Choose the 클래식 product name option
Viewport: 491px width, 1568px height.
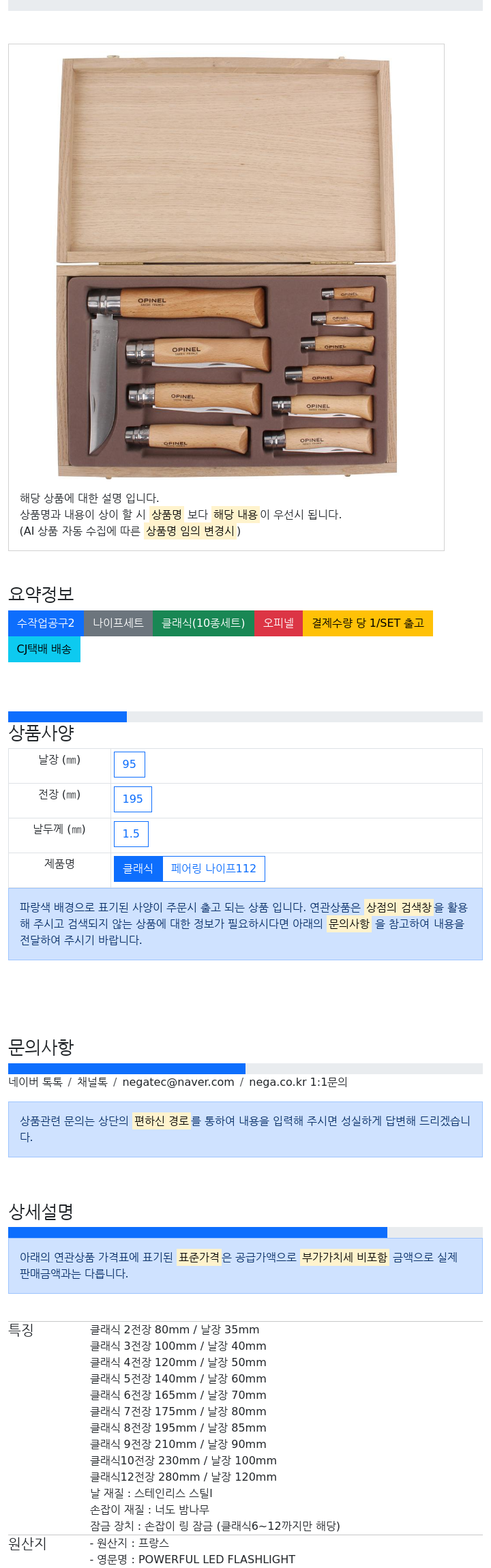138,869
